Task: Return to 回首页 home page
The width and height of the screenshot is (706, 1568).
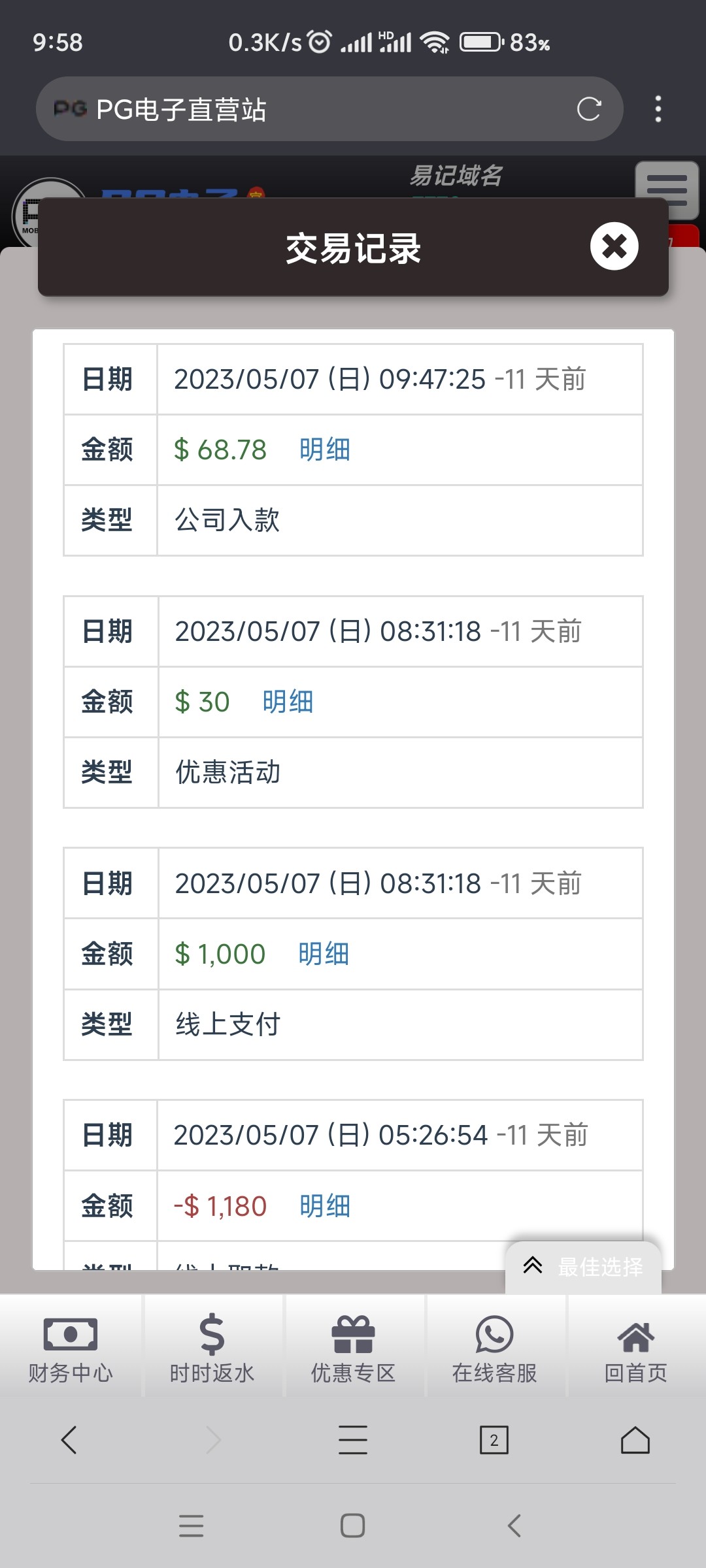Action: point(635,1347)
